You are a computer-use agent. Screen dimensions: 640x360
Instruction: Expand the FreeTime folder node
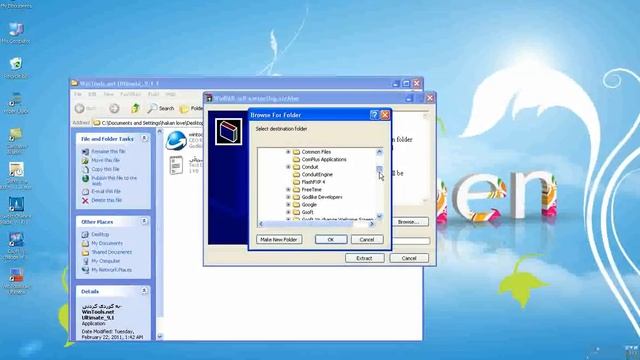click(288, 189)
